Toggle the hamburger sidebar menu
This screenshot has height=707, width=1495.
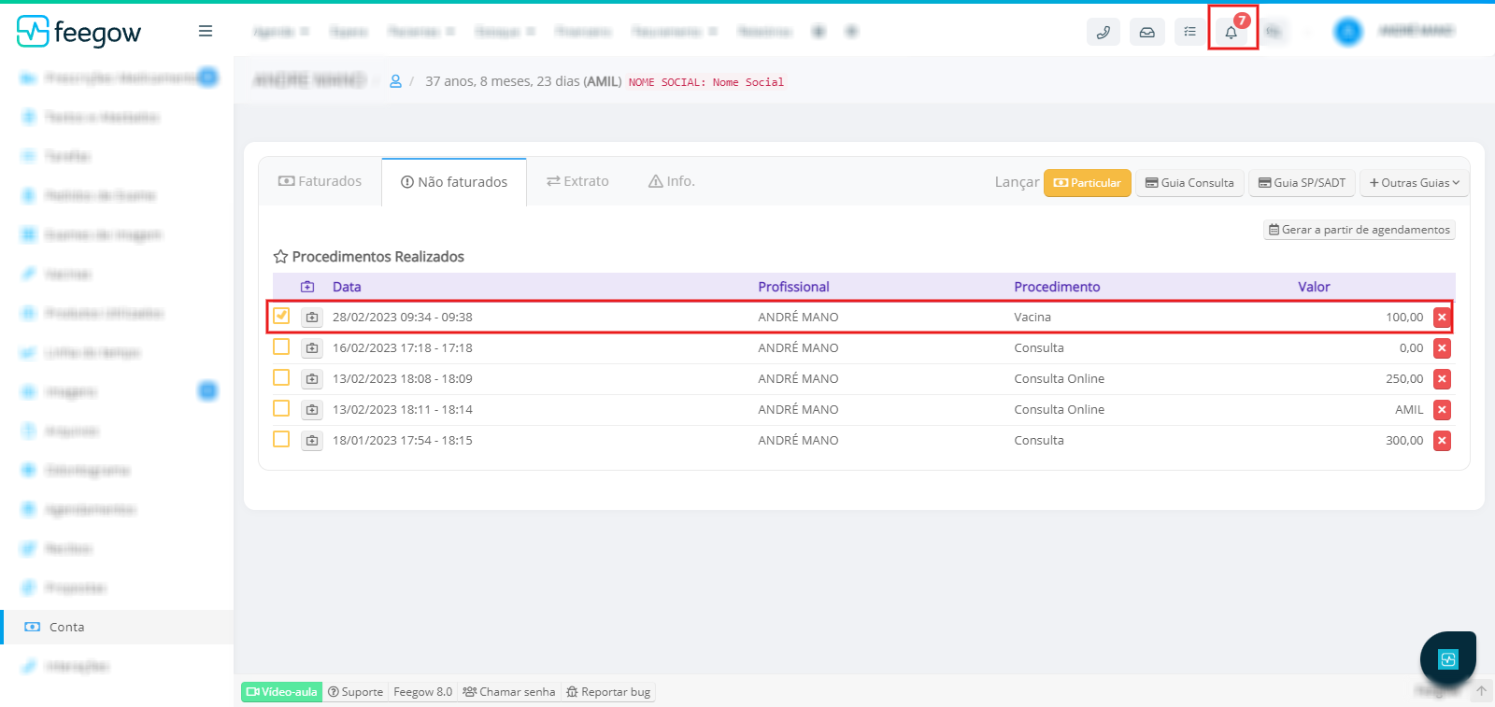point(205,31)
